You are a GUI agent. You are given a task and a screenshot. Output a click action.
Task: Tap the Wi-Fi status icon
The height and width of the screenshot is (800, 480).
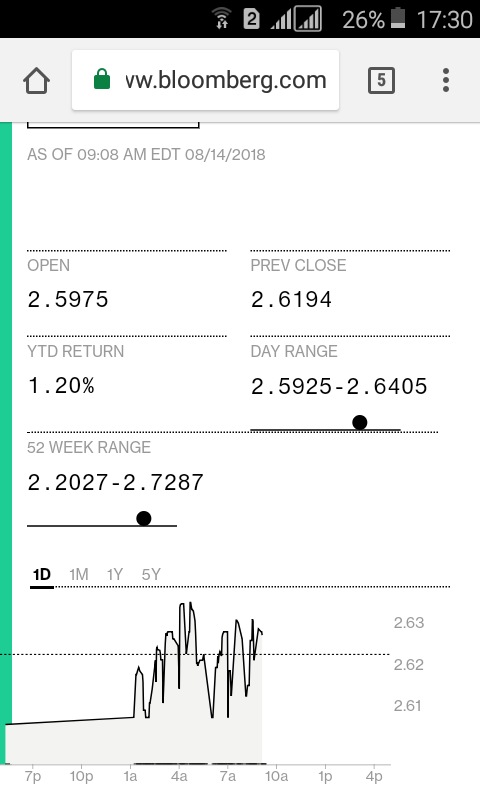[222, 18]
